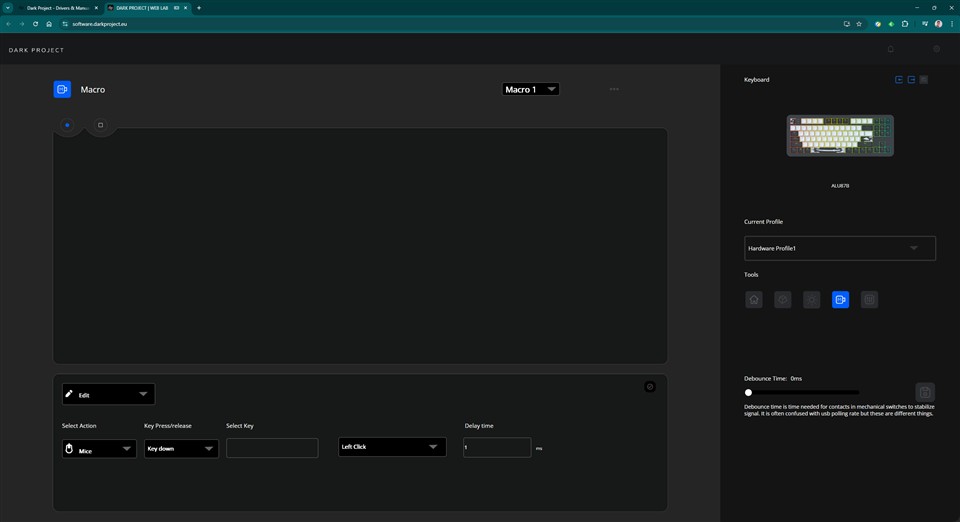Open the lighting tool in Tools
Screen dimensions: 960x522
[x=812, y=299]
